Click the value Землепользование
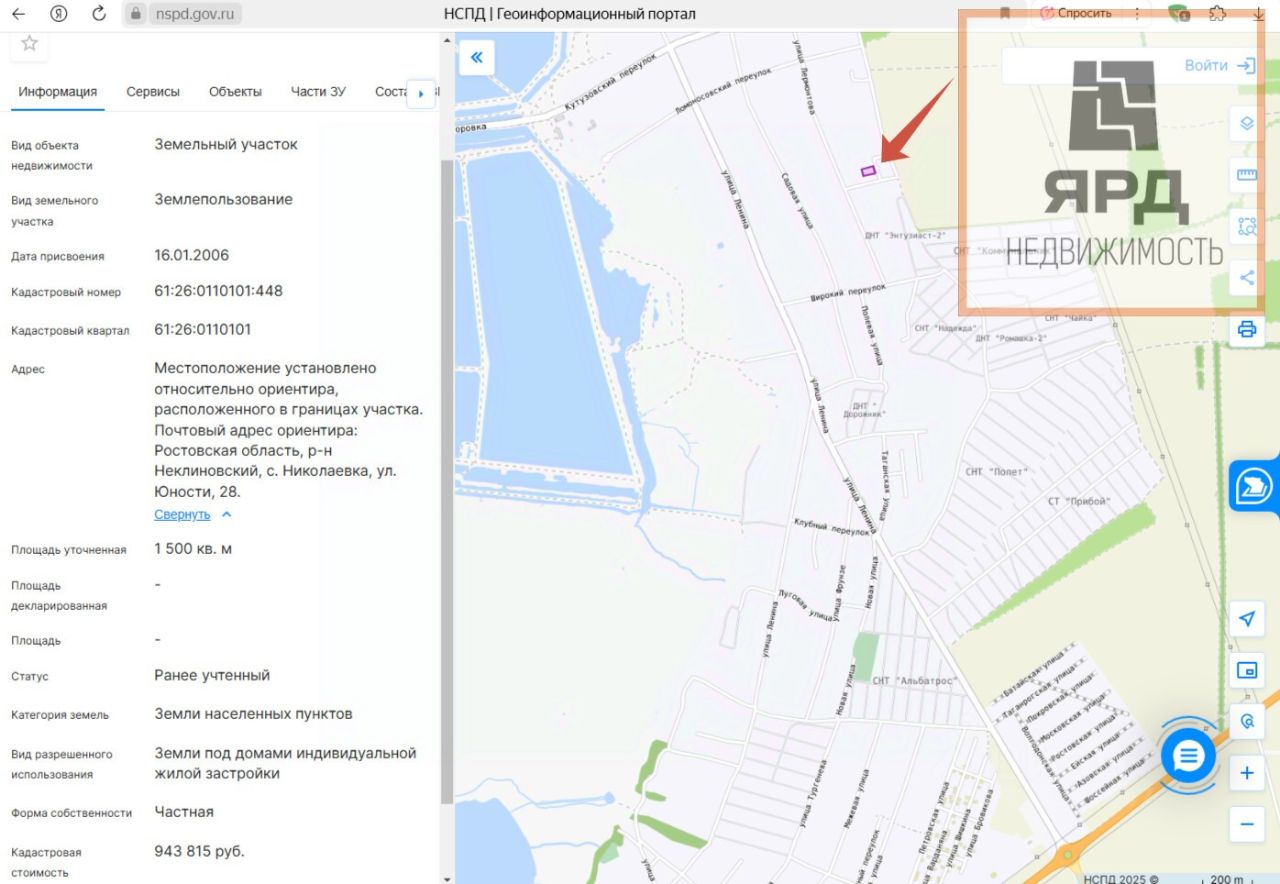The height and width of the screenshot is (884, 1280). coord(223,199)
